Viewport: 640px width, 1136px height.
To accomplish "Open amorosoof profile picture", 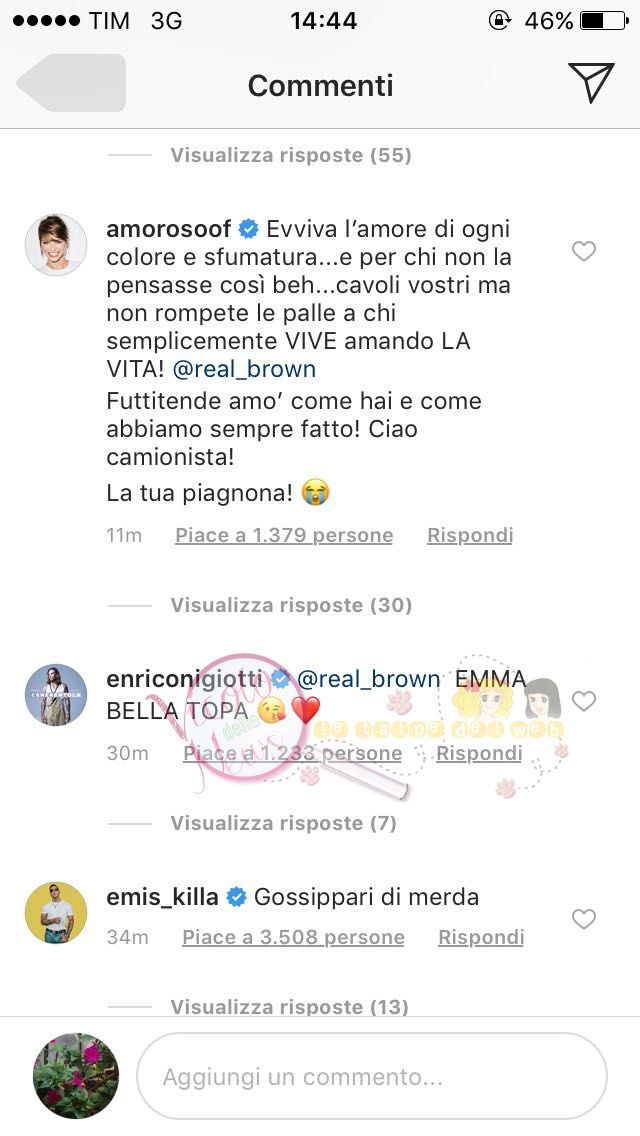I will (x=56, y=245).
